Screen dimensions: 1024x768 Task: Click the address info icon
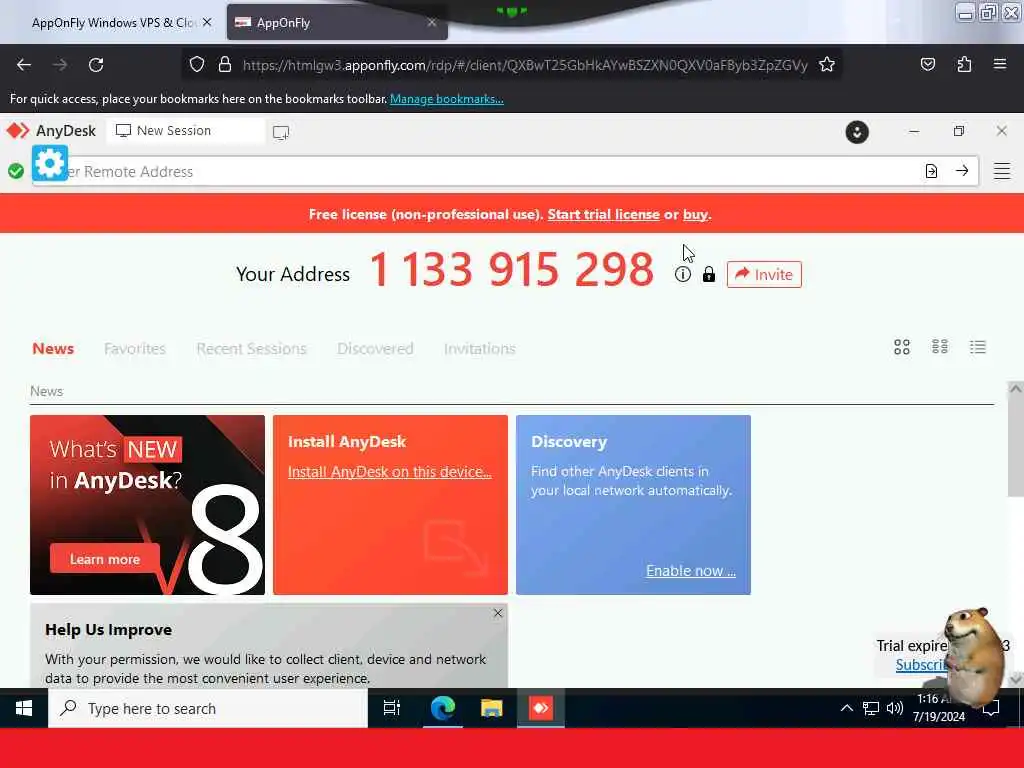pyautogui.click(x=682, y=274)
